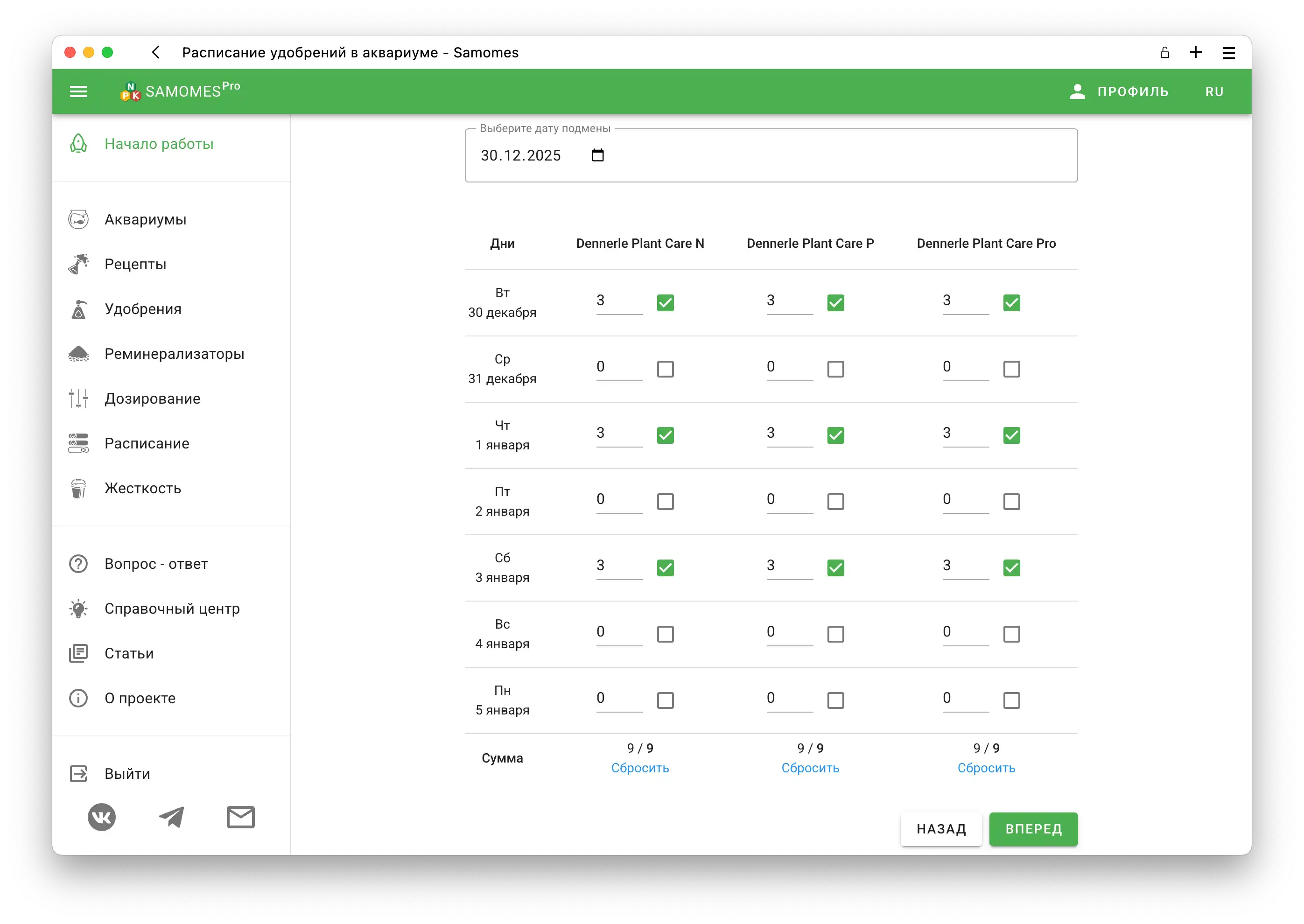Click the lock icon in title bar
1304x924 pixels.
(1164, 53)
